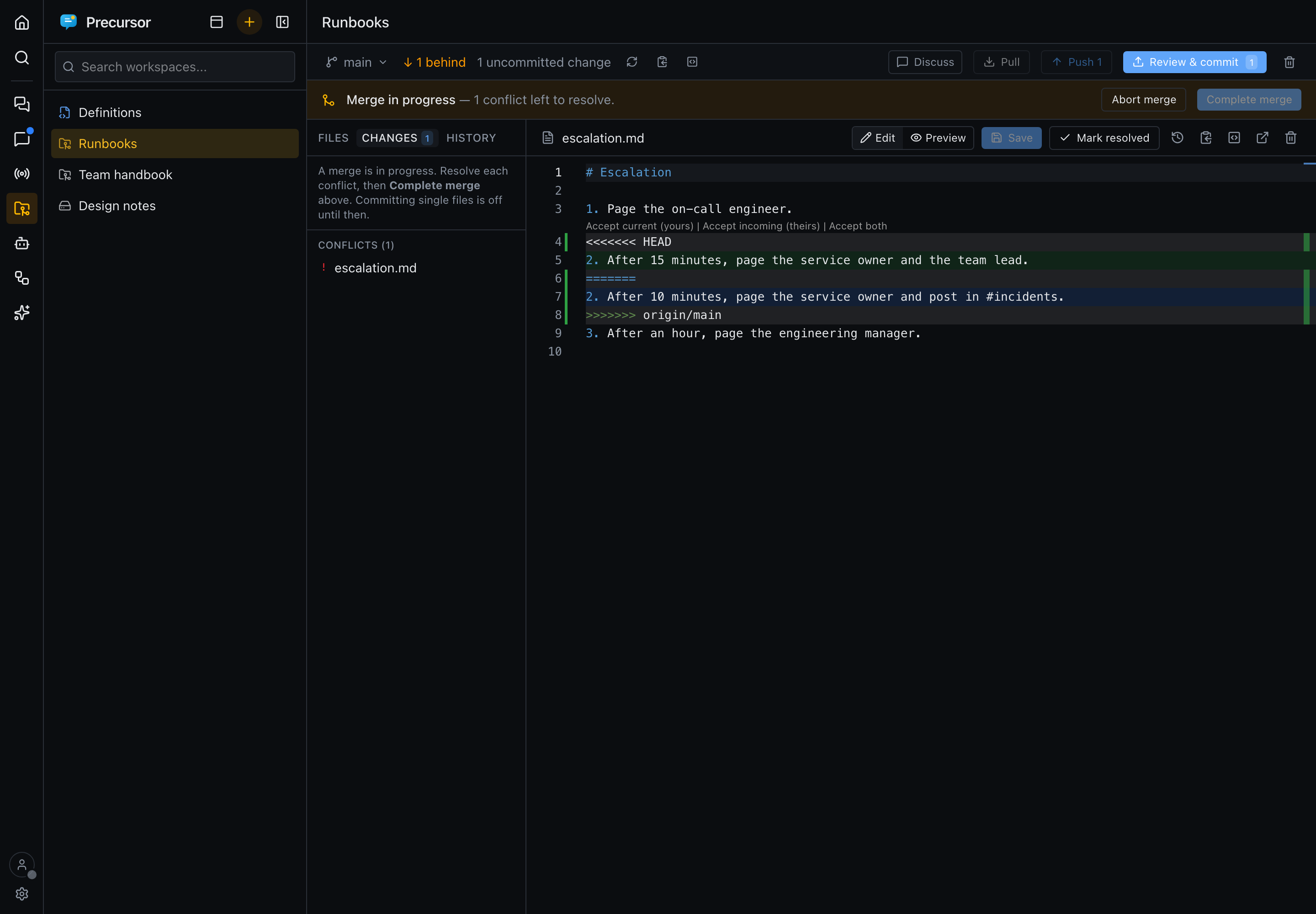Click the yellow plus add button
The height and width of the screenshot is (914, 1316).
tap(249, 22)
